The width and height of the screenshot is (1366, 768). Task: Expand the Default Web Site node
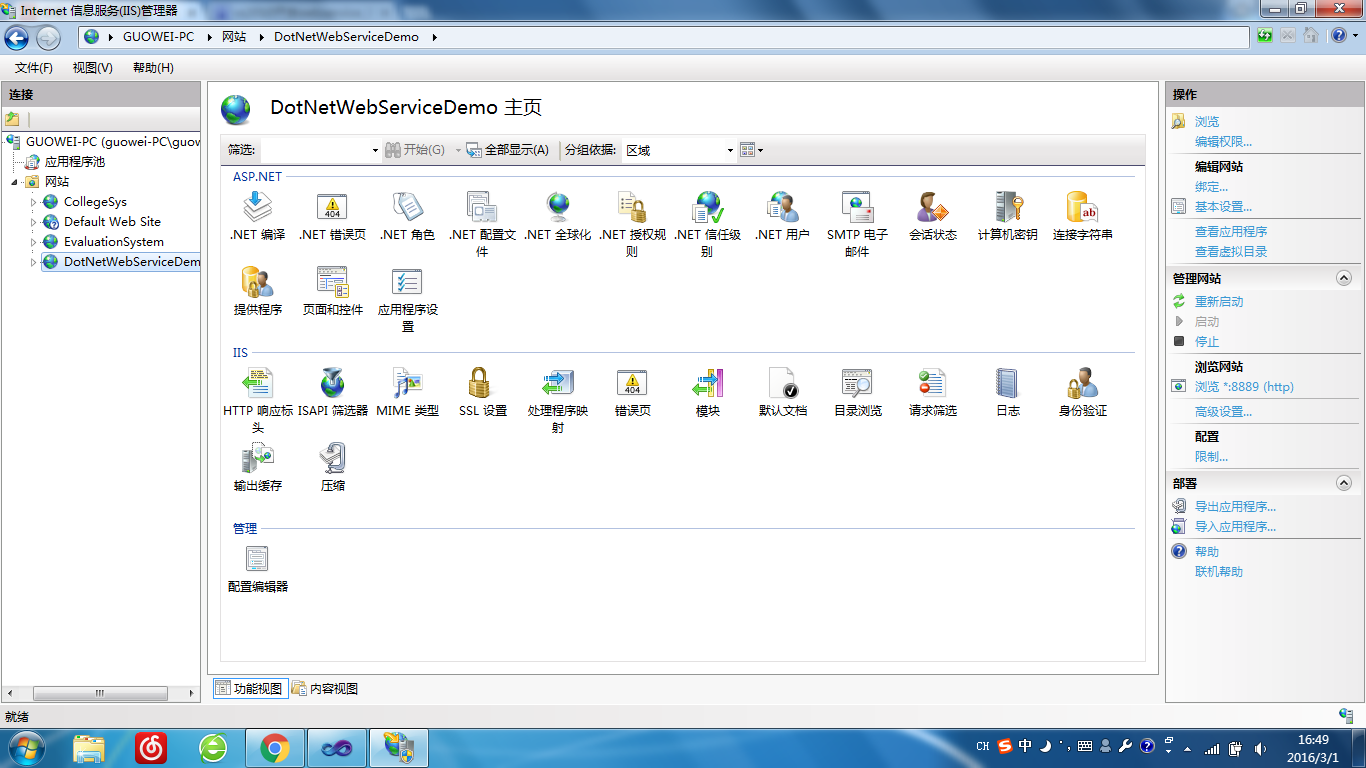click(x=33, y=222)
